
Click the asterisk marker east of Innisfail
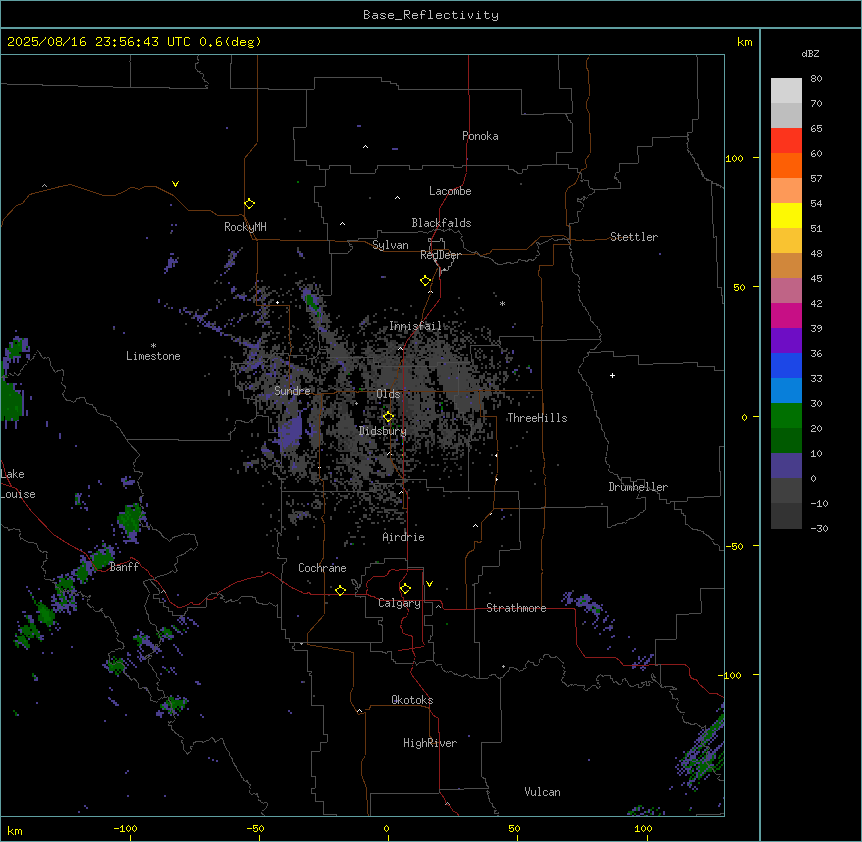(502, 303)
